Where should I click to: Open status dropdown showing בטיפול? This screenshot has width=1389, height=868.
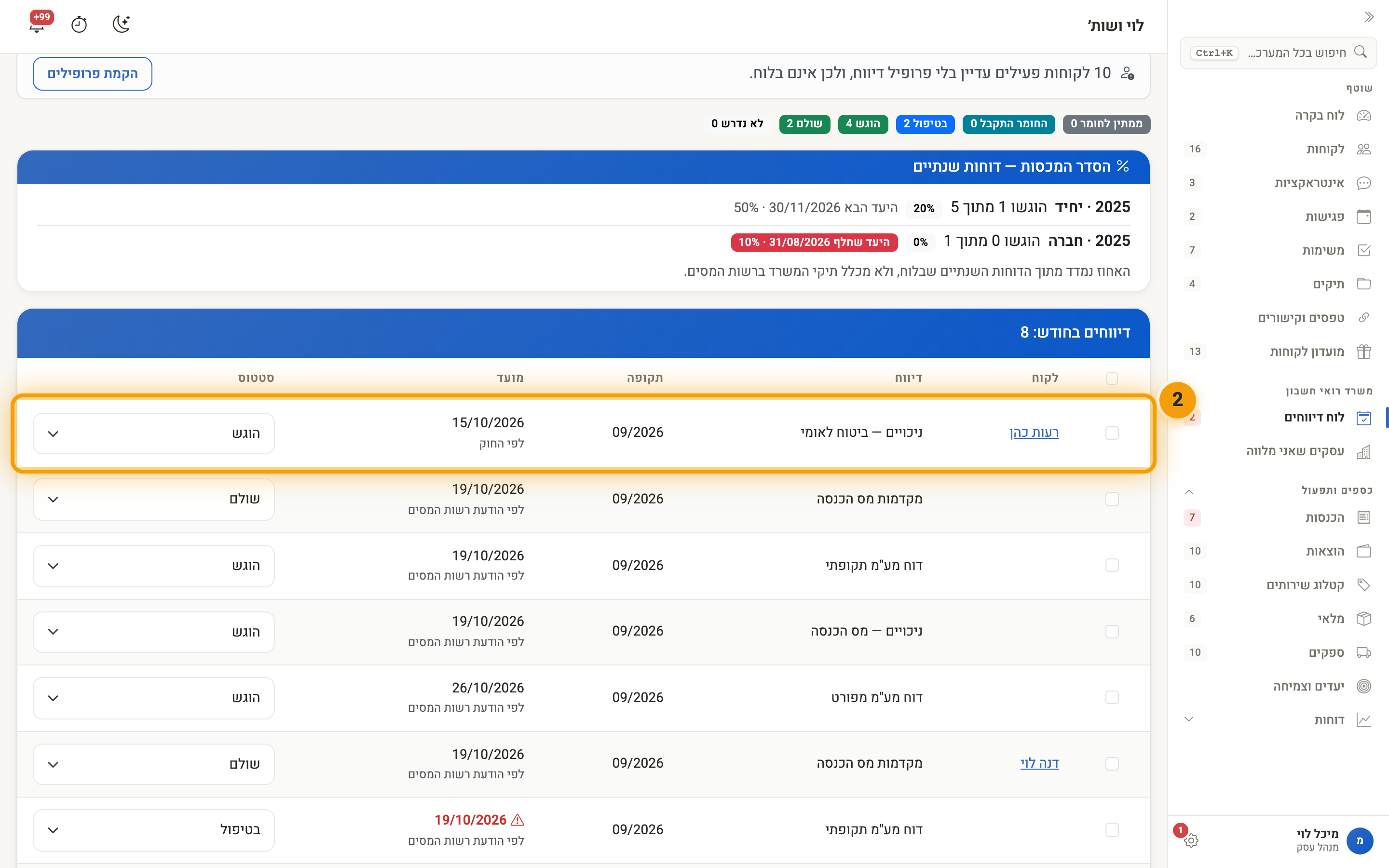tap(154, 830)
